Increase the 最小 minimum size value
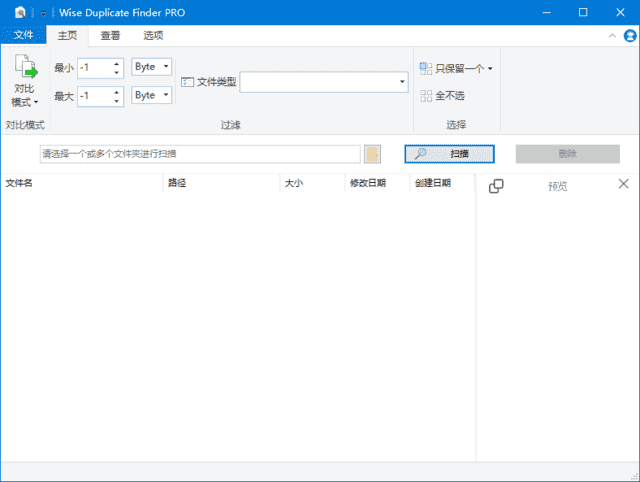The height and width of the screenshot is (482, 640). (x=119, y=63)
